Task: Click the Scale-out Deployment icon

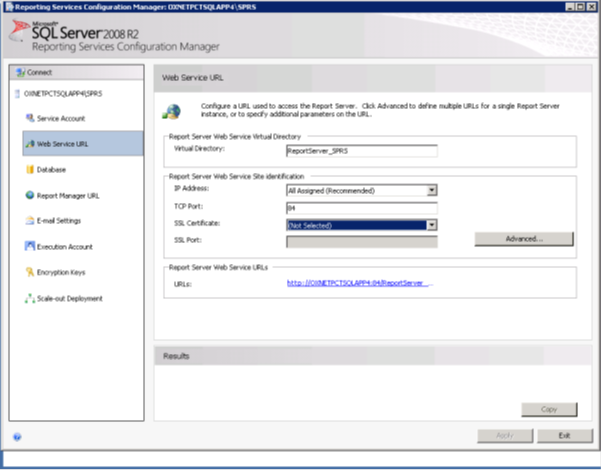Action: pyautogui.click(x=30, y=298)
